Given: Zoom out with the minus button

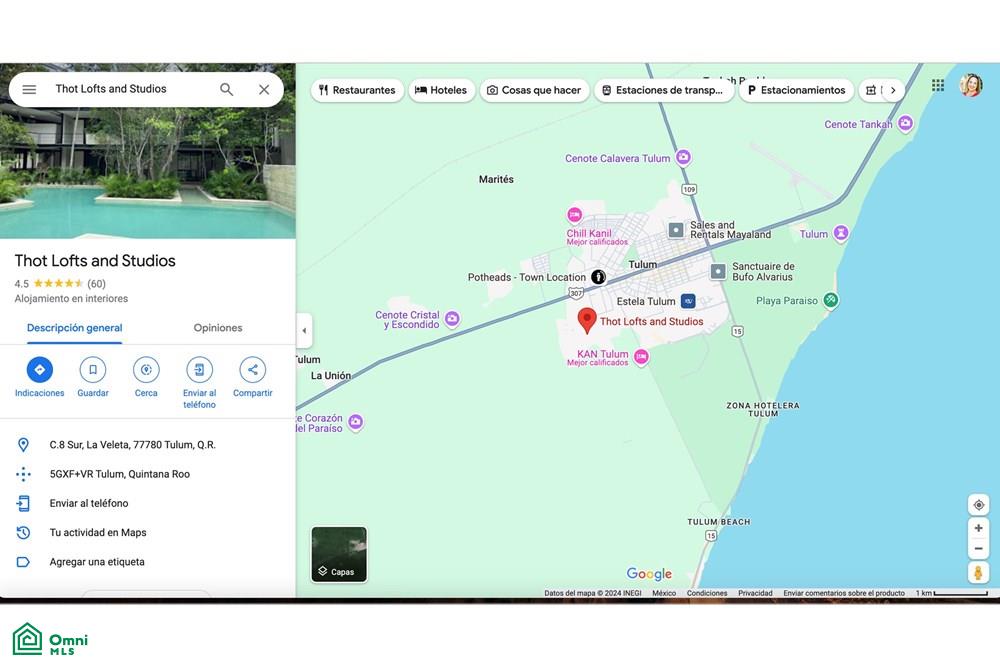Looking at the screenshot, I should (978, 548).
